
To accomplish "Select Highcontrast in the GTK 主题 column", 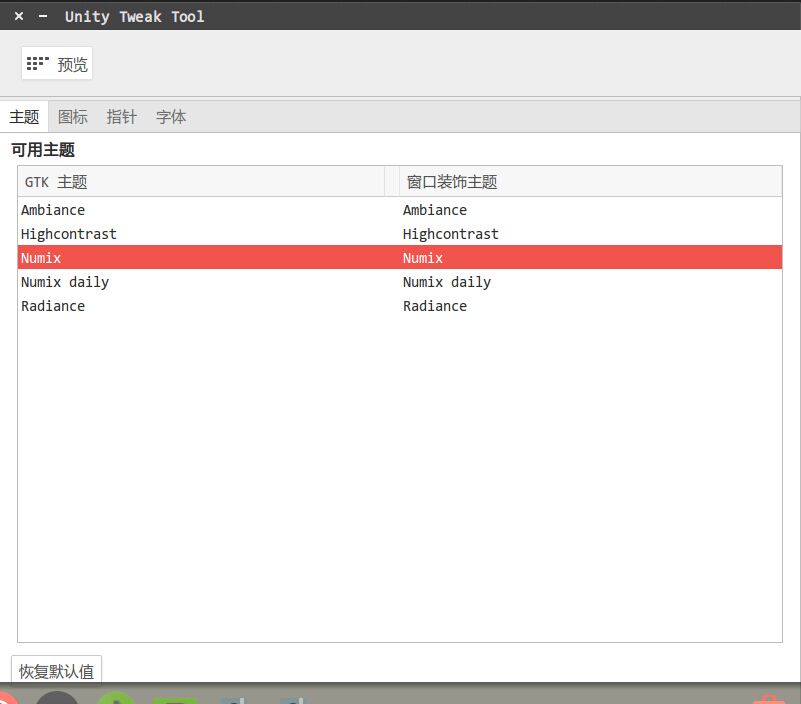I will [x=69, y=234].
